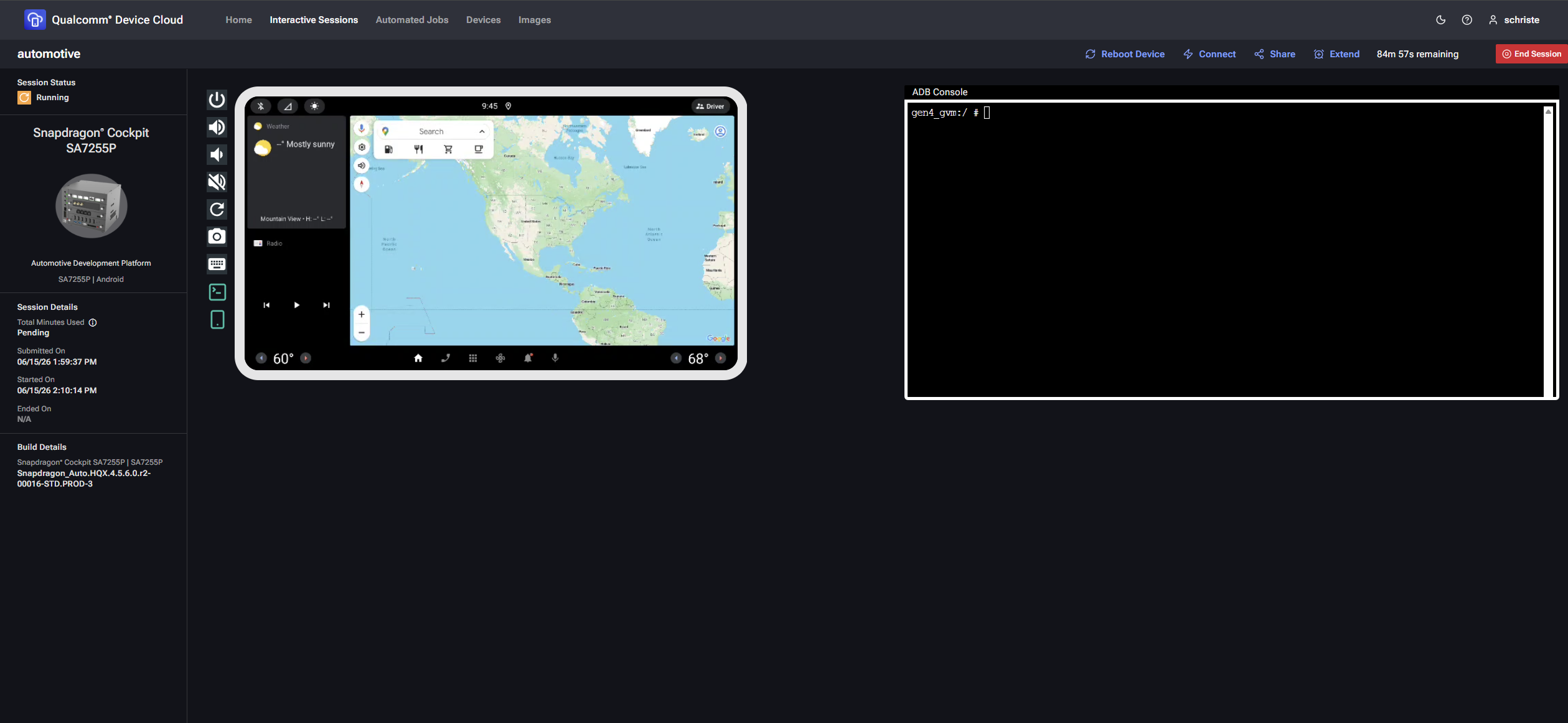Decrease the 60° driver temperature
The image size is (1568, 723).
point(261,358)
